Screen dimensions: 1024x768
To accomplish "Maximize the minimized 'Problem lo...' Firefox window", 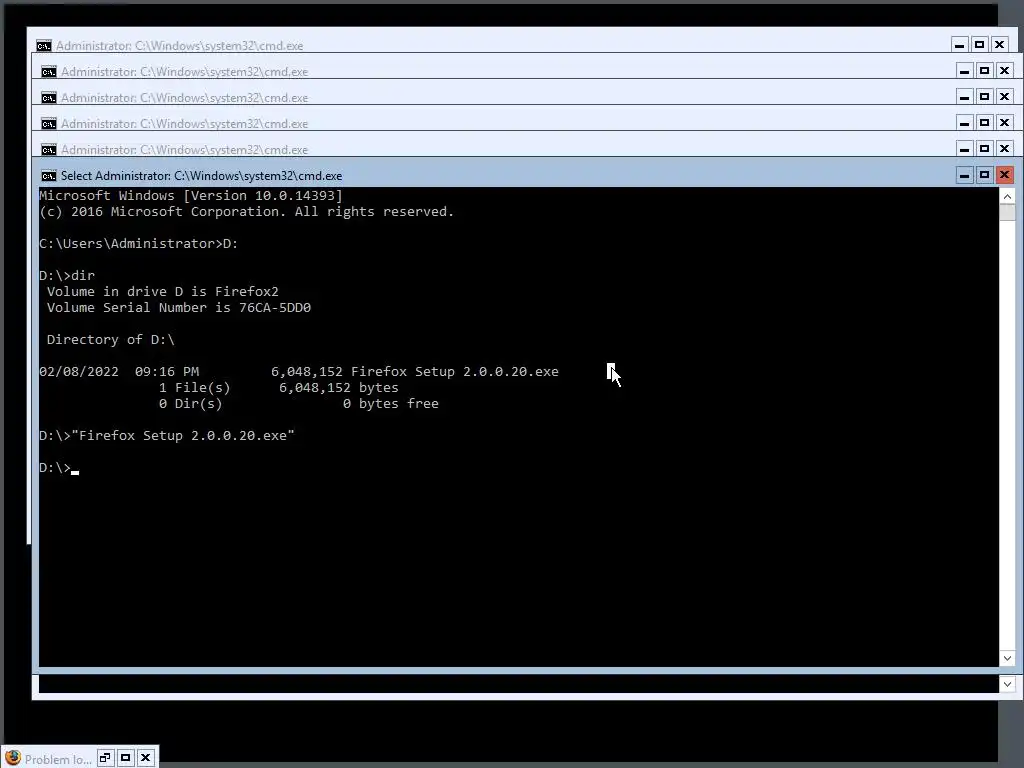I will click(125, 758).
